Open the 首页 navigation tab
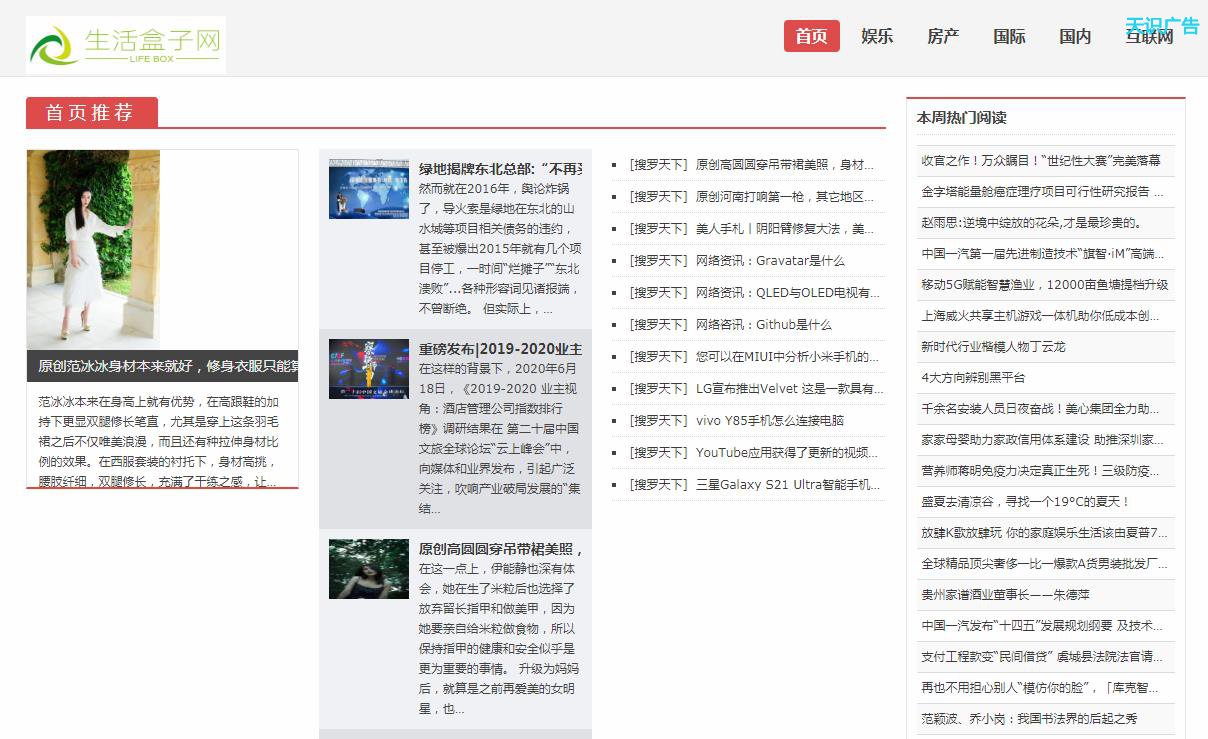This screenshot has width=1208, height=739. coord(811,36)
